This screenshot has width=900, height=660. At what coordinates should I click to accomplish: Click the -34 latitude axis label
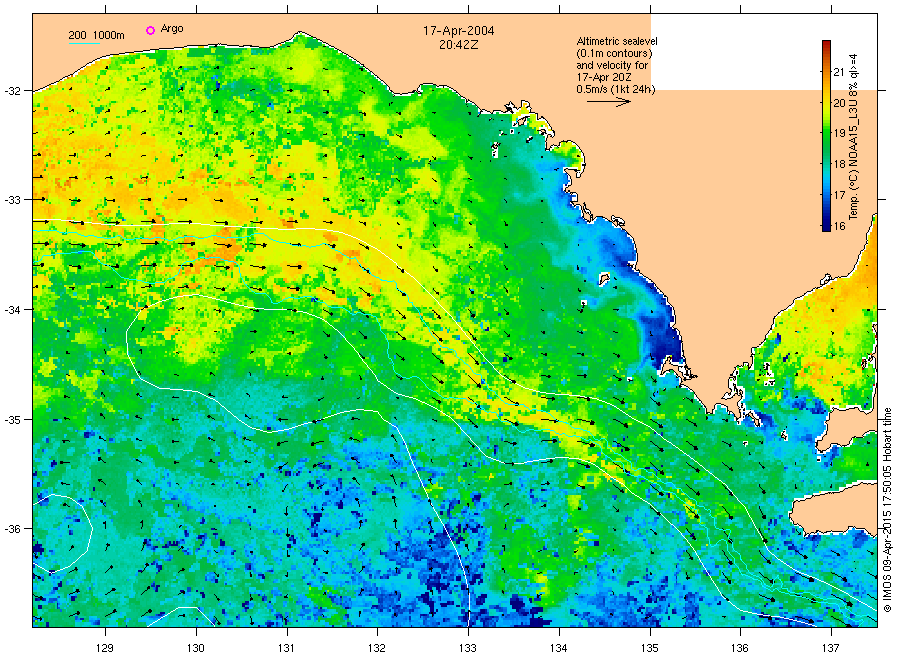[11, 310]
